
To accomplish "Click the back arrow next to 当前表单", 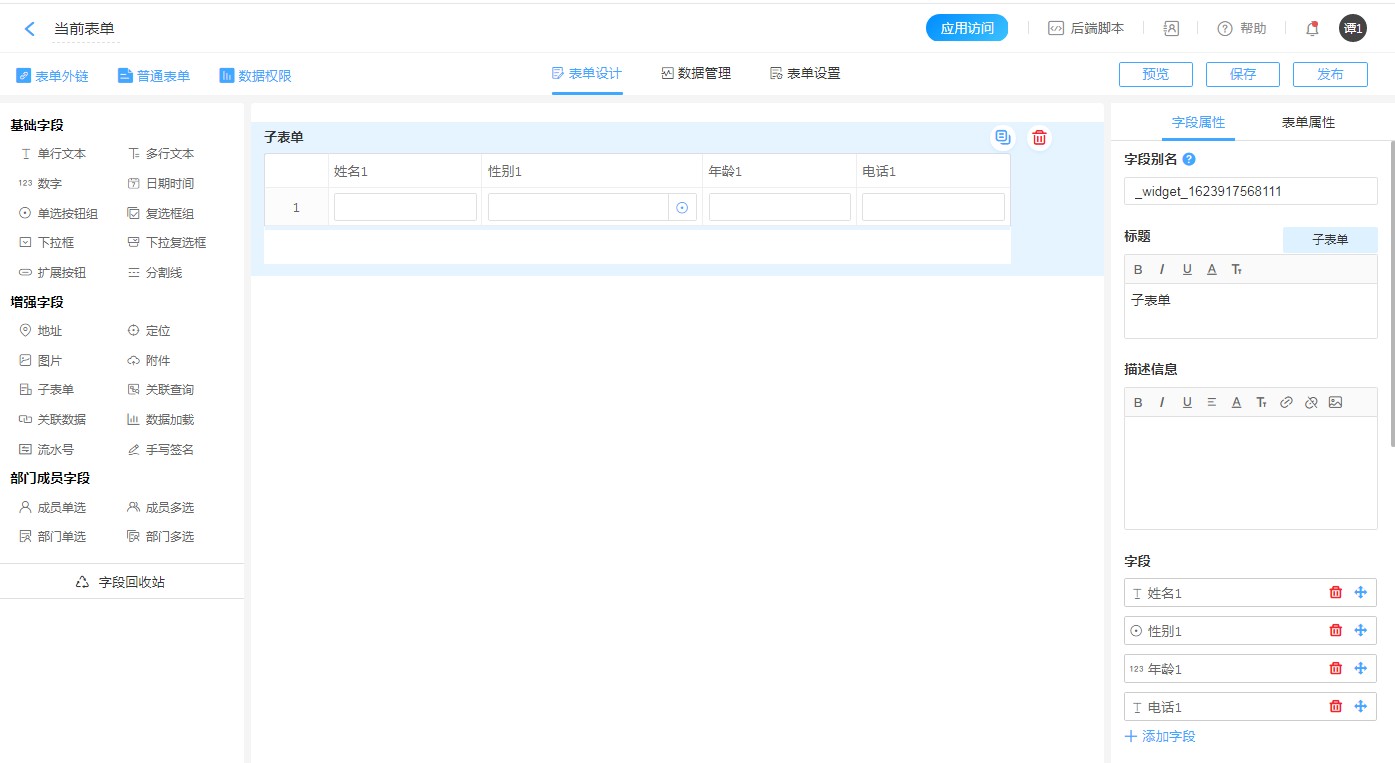I will pyautogui.click(x=30, y=29).
